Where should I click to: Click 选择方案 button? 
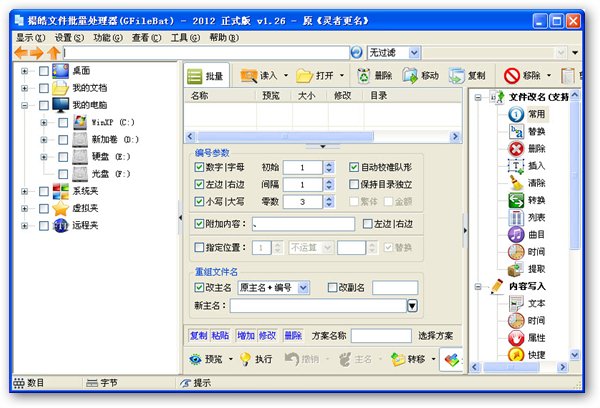coord(435,336)
